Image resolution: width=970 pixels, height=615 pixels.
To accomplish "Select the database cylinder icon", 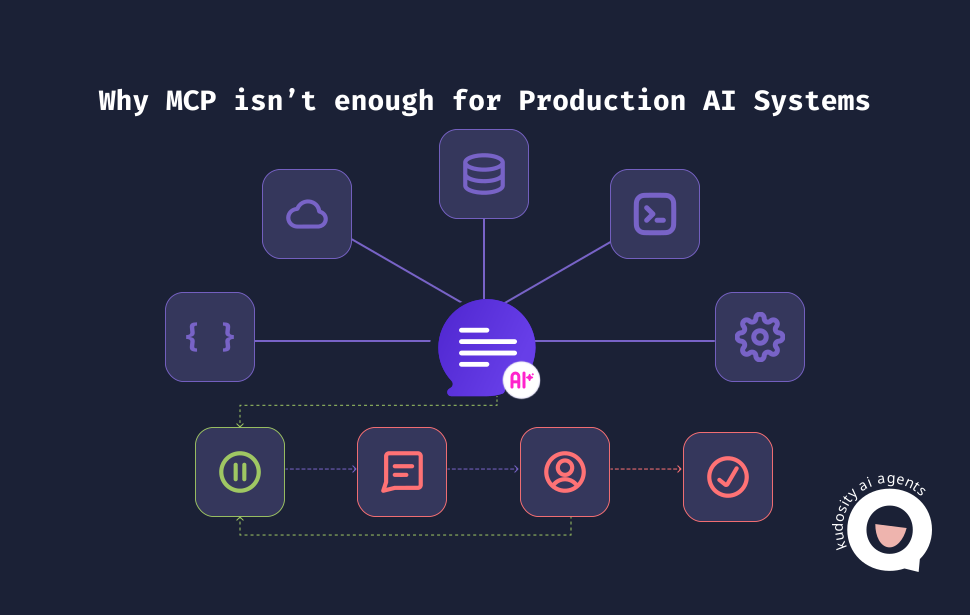I will click(x=484, y=174).
